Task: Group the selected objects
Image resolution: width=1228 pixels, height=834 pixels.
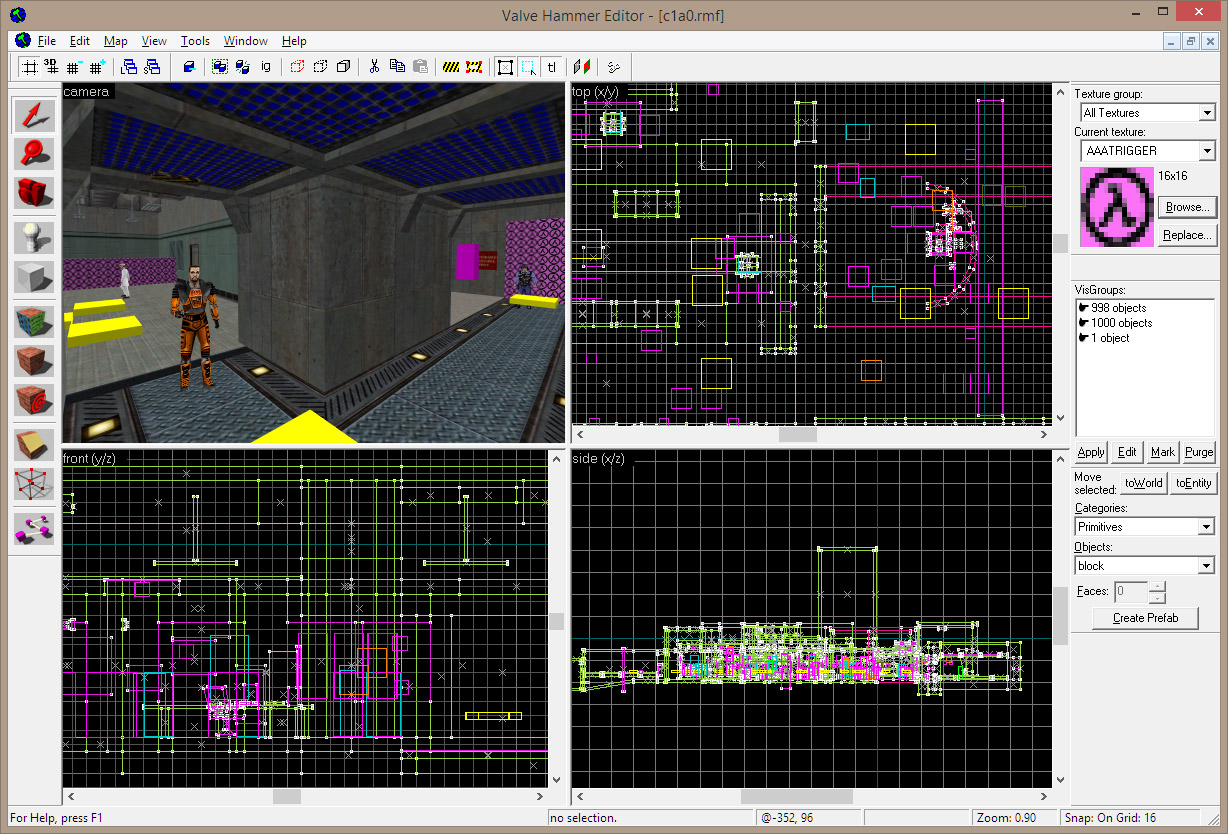Action: 220,67
